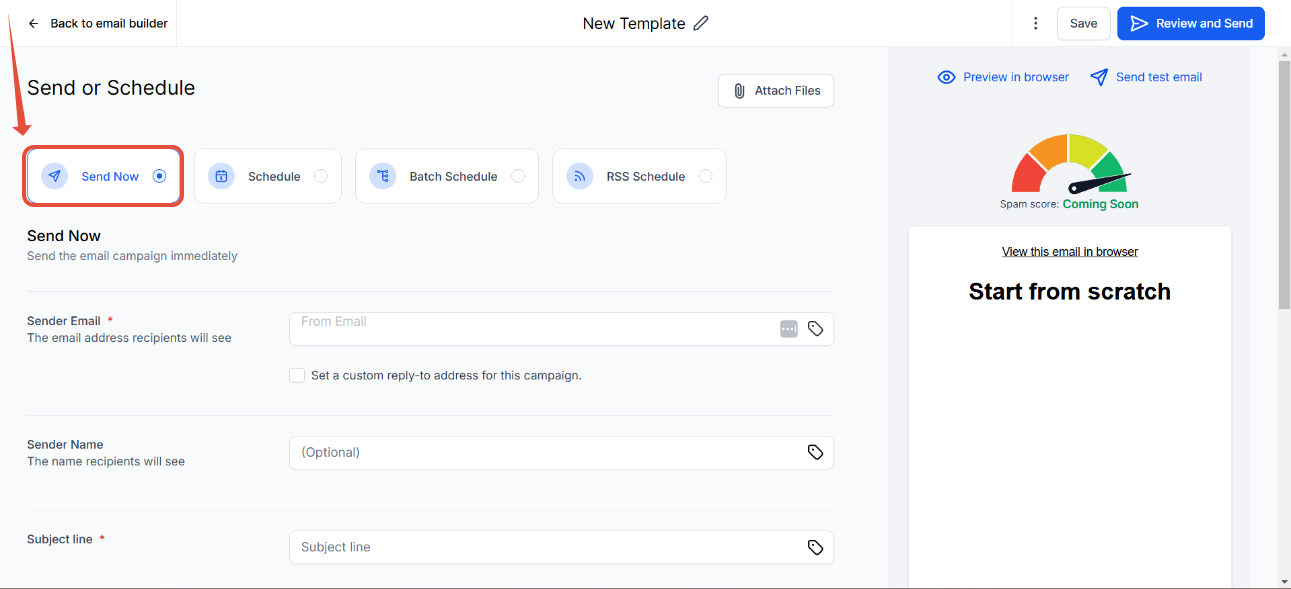
Task: Click the dots icon in Sender Email field
Action: 789,329
